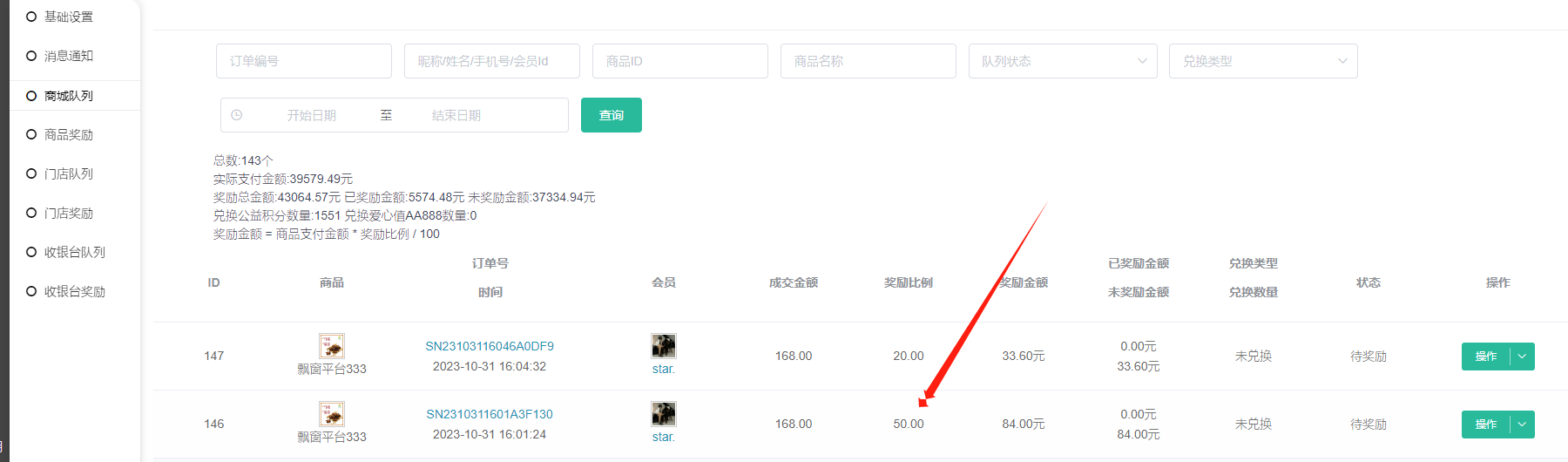Image resolution: width=1568 pixels, height=462 pixels.
Task: Click the circle icon beside 门店奖励
Action: pos(31,214)
